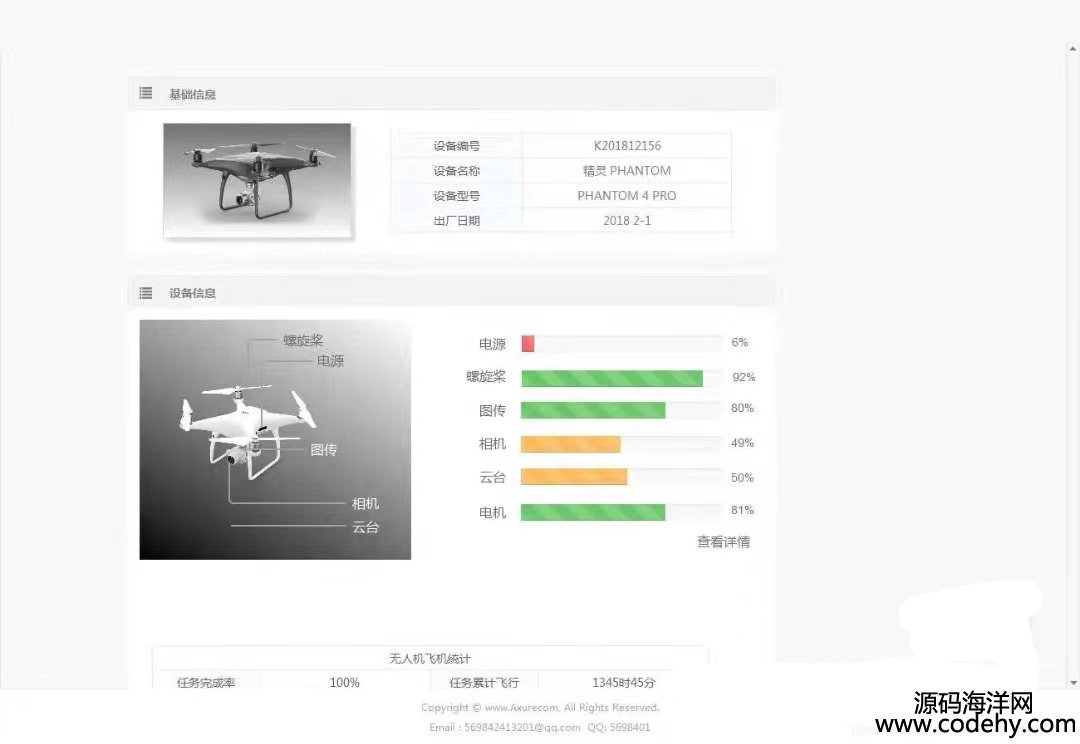Viewport: 1080px width, 744px height.
Task: Click the 任务完成率 cell
Action: pyautogui.click(x=206, y=683)
